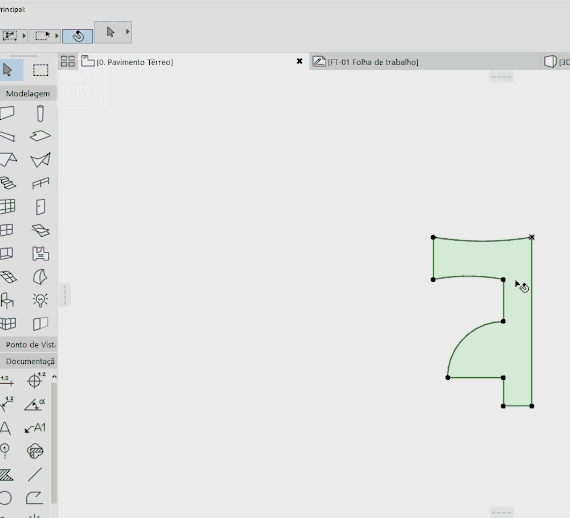Choose the Column tool

(40, 113)
